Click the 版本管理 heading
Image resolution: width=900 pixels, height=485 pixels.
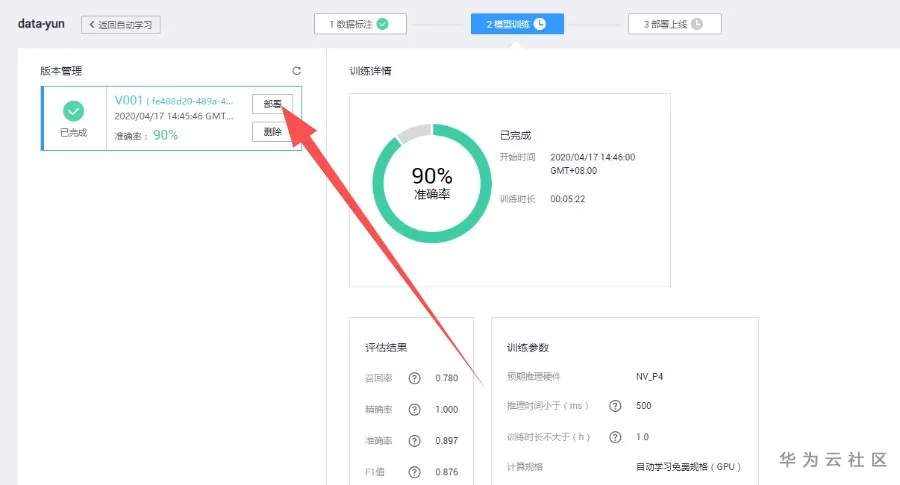tap(61, 71)
